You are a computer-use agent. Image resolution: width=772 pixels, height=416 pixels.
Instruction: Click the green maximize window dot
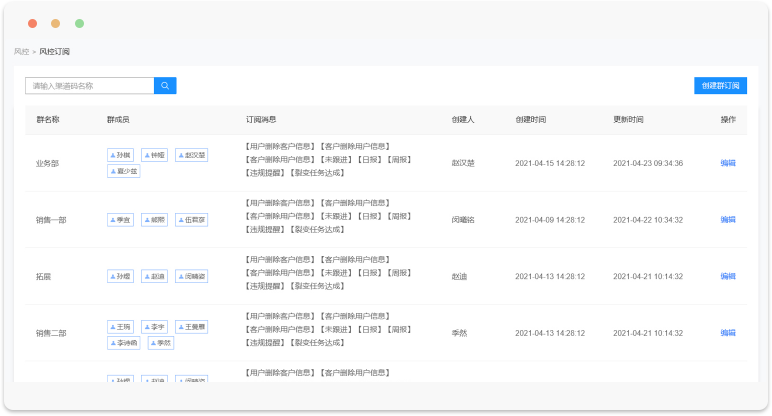79,23
